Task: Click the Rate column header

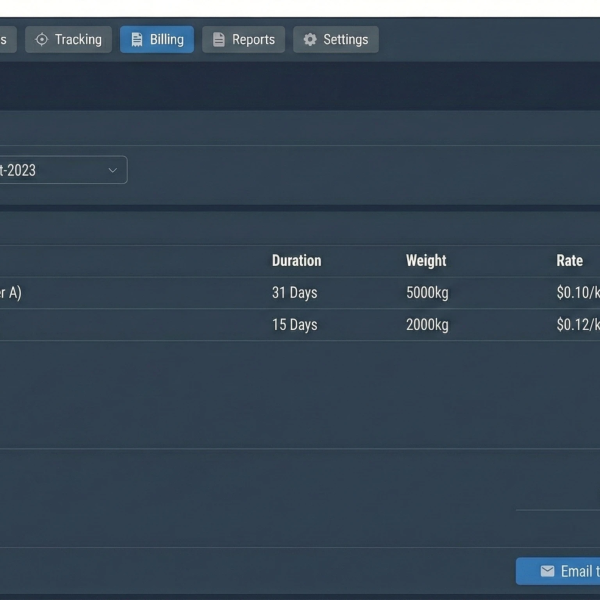Action: pyautogui.click(x=569, y=261)
